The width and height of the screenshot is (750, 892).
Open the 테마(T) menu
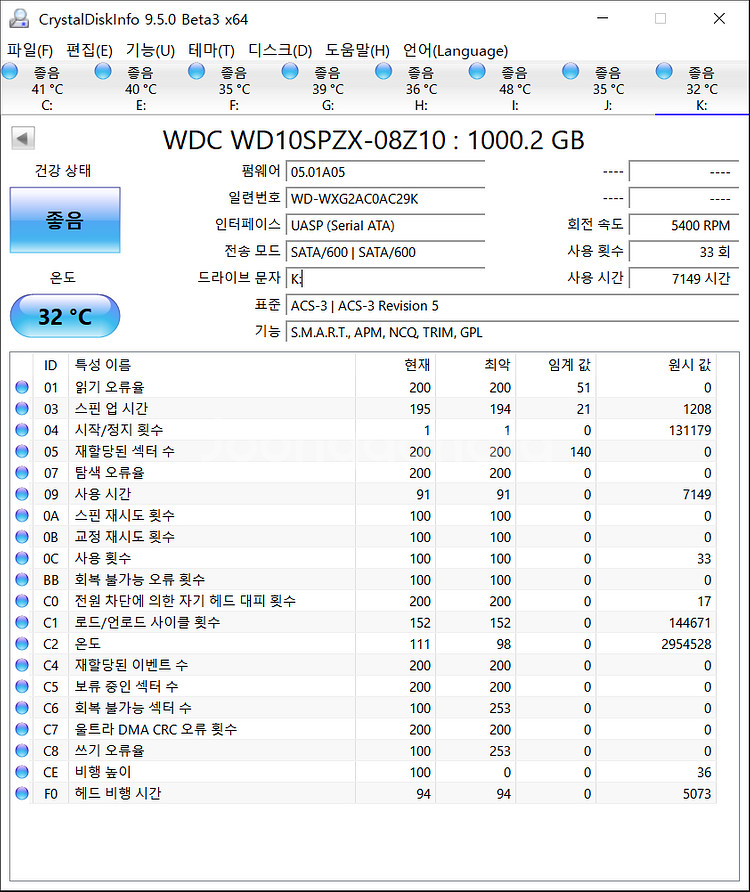(x=211, y=51)
